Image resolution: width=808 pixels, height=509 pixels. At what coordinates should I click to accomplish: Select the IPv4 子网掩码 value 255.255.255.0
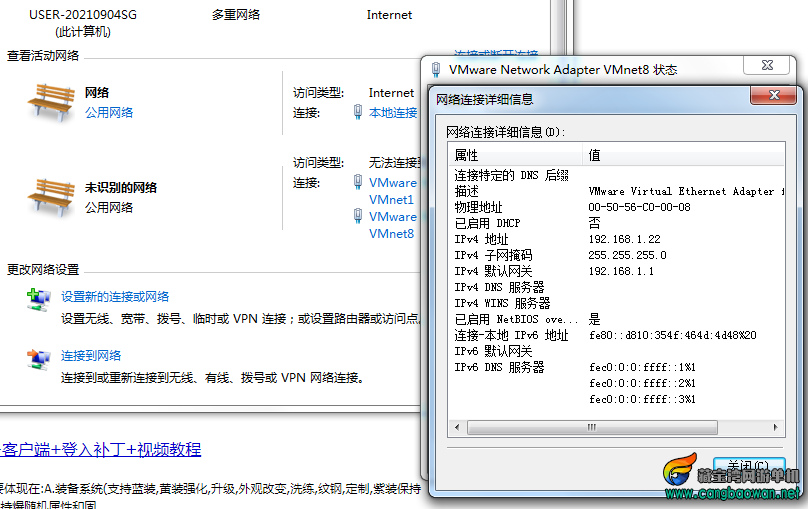[627, 255]
